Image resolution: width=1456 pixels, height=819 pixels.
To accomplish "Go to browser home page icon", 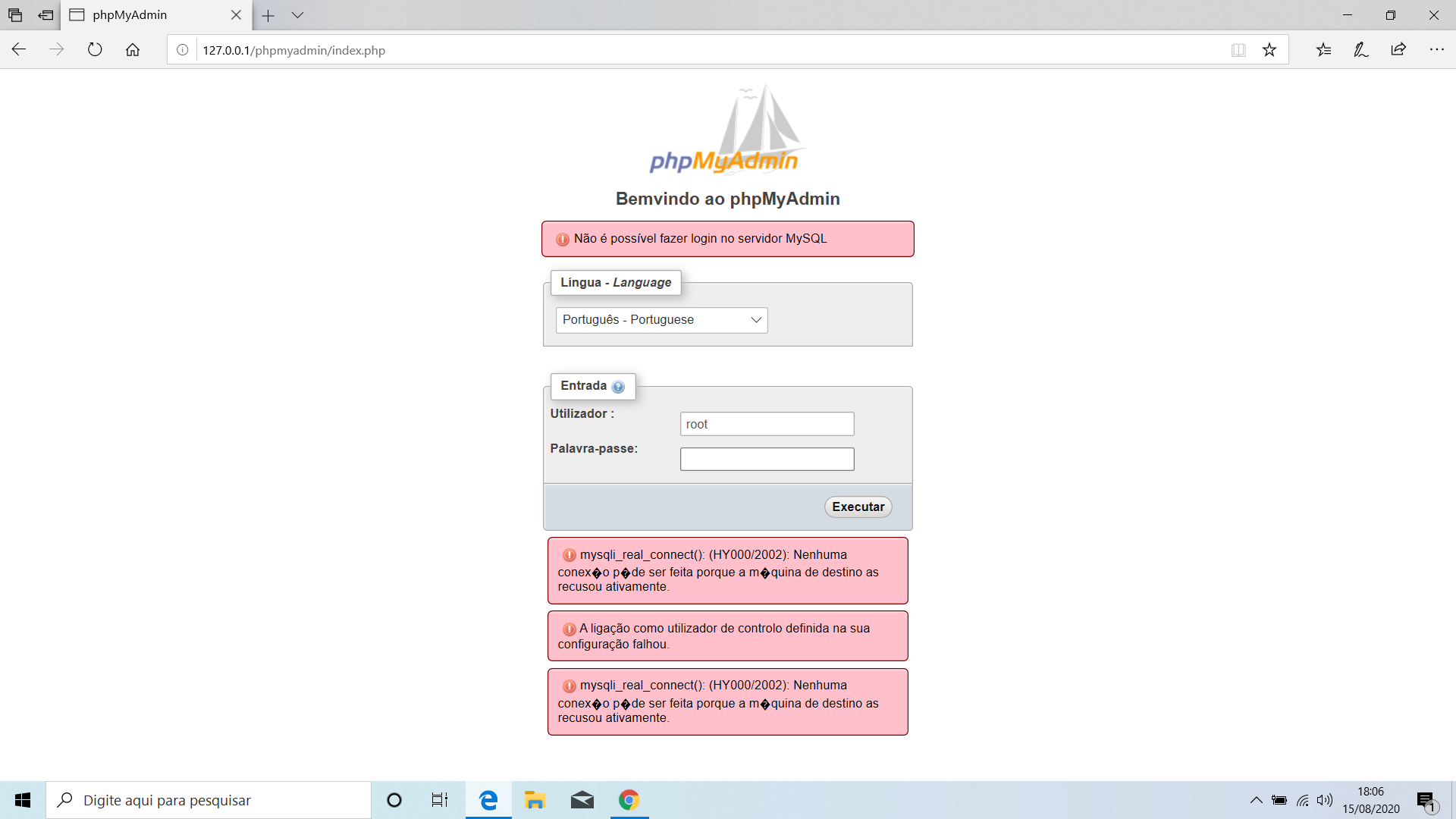I will click(x=133, y=50).
